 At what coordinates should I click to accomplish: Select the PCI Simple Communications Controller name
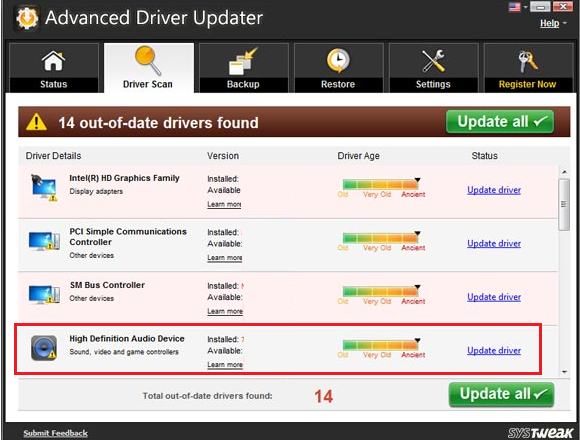[x=128, y=237]
